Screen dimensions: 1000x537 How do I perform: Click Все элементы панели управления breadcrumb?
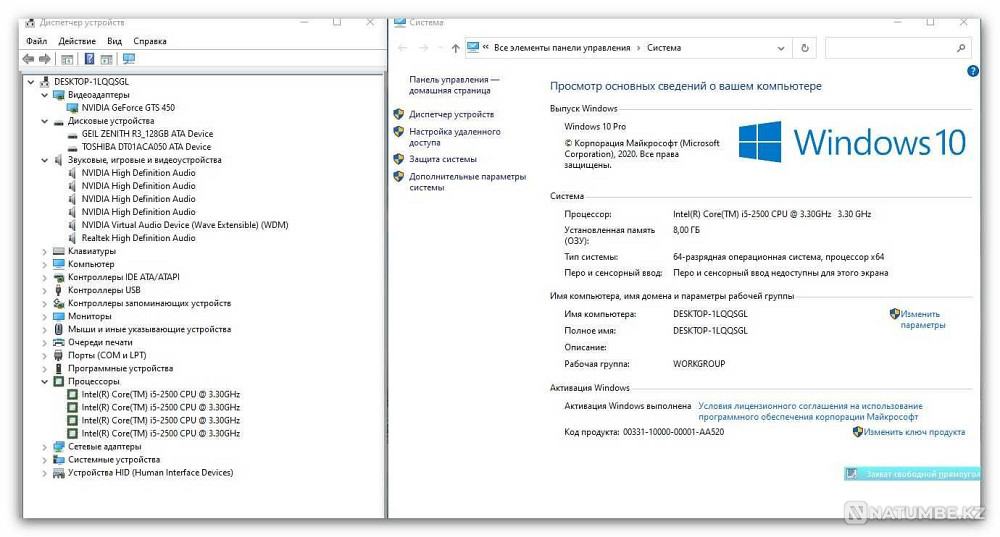(562, 48)
